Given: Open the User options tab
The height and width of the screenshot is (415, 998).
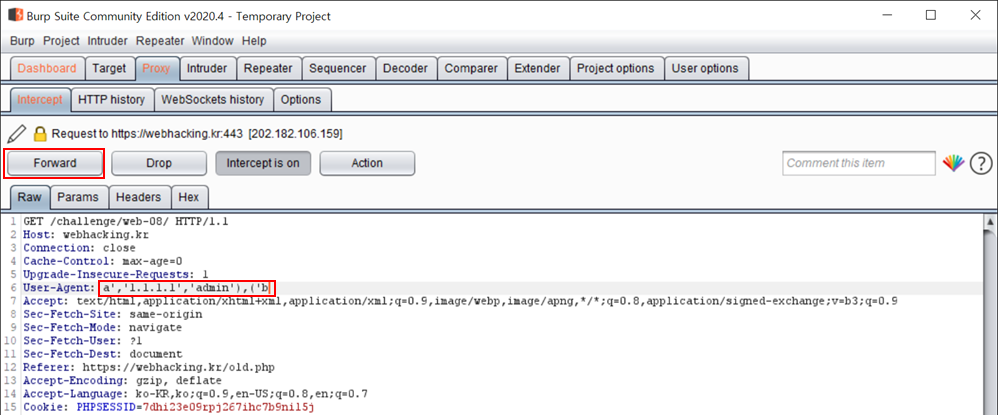Looking at the screenshot, I should click(x=705, y=69).
